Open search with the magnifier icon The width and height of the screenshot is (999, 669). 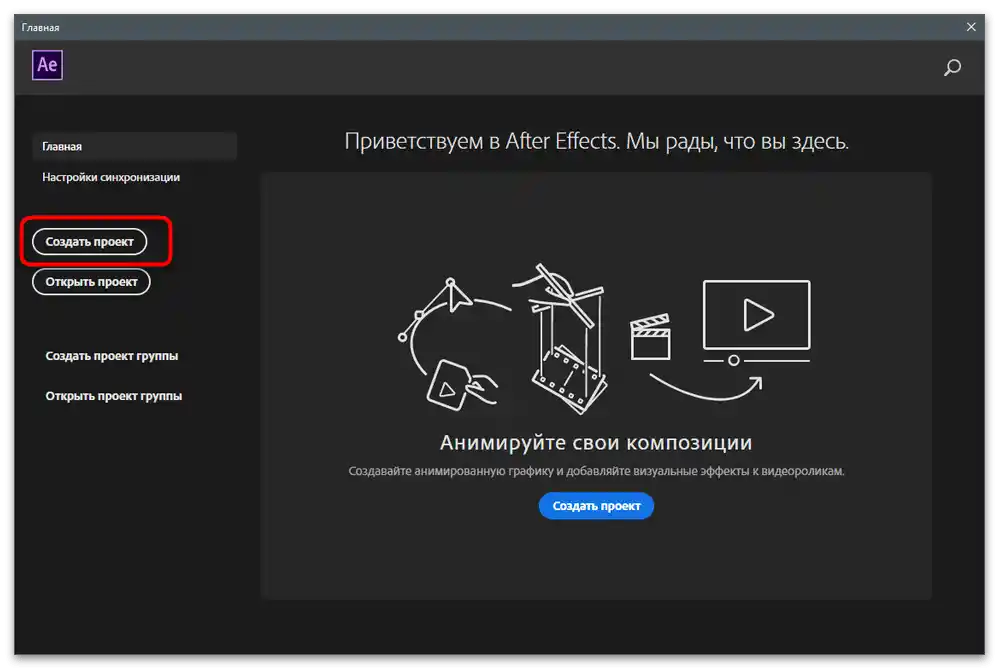(x=952, y=67)
